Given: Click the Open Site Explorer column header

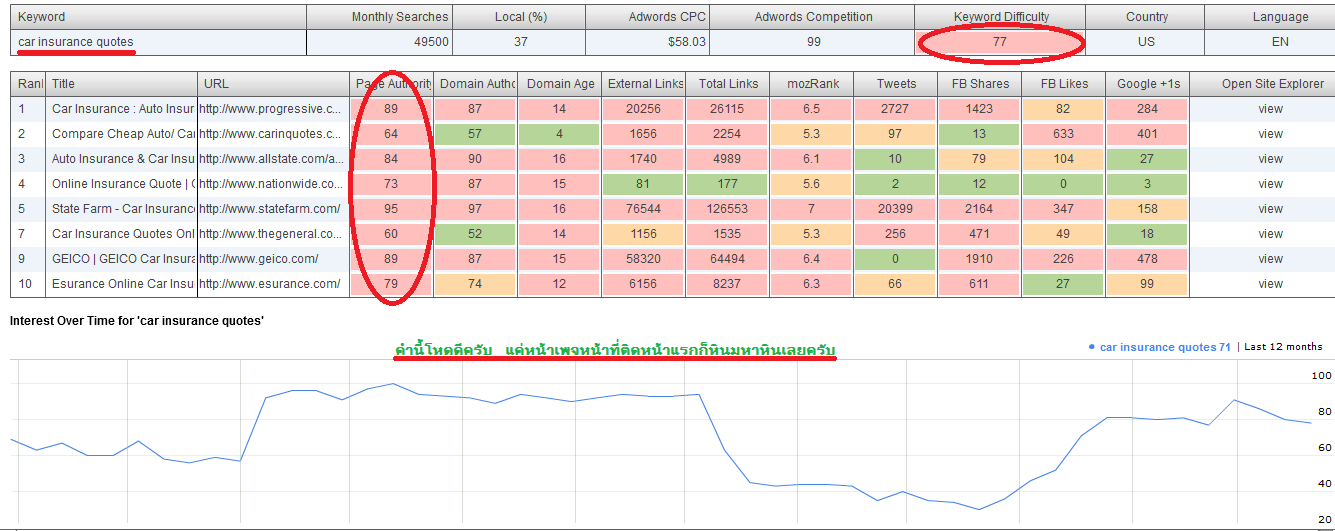Looking at the screenshot, I should (1262, 84).
